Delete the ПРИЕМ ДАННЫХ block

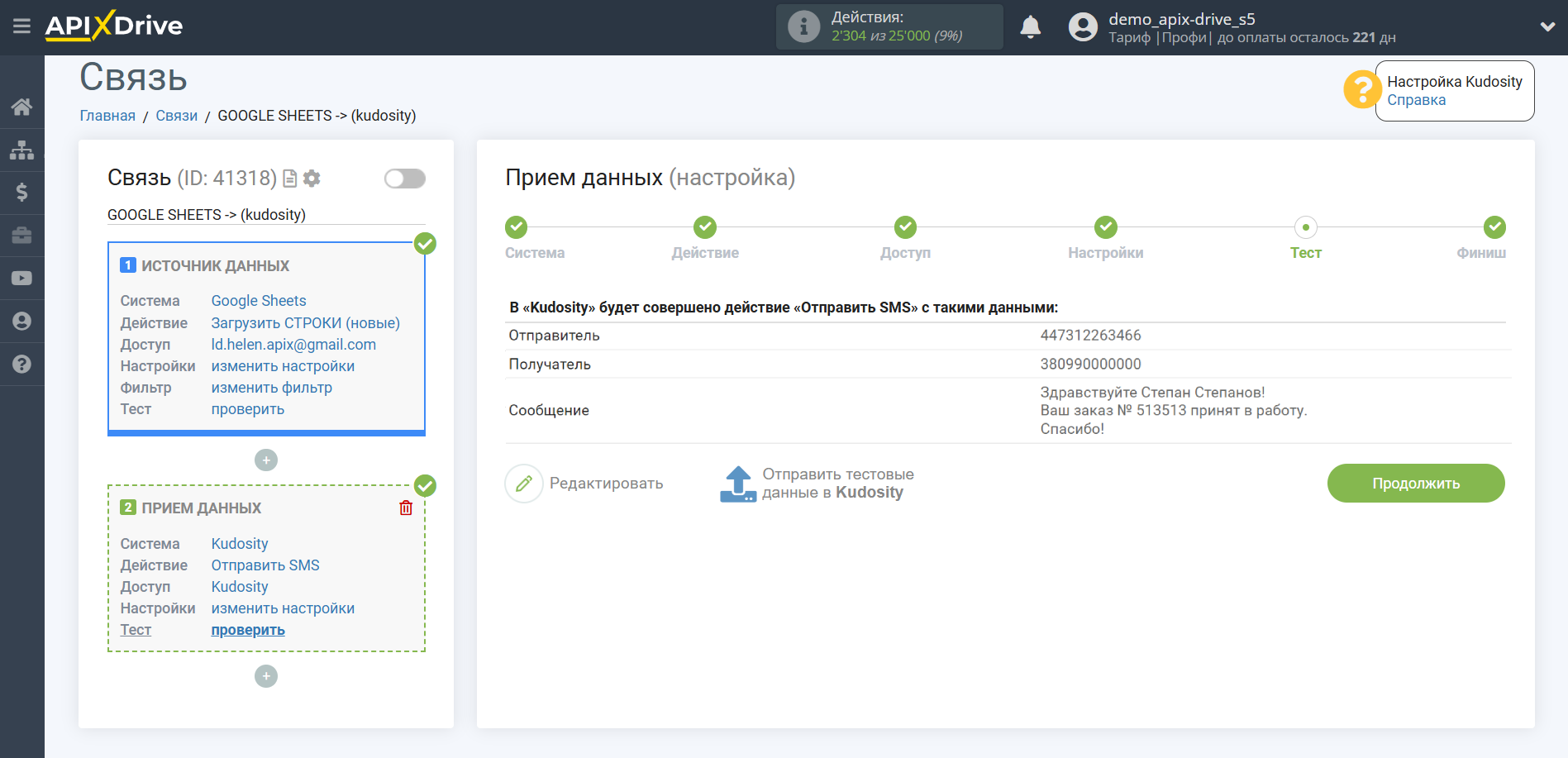point(406,508)
